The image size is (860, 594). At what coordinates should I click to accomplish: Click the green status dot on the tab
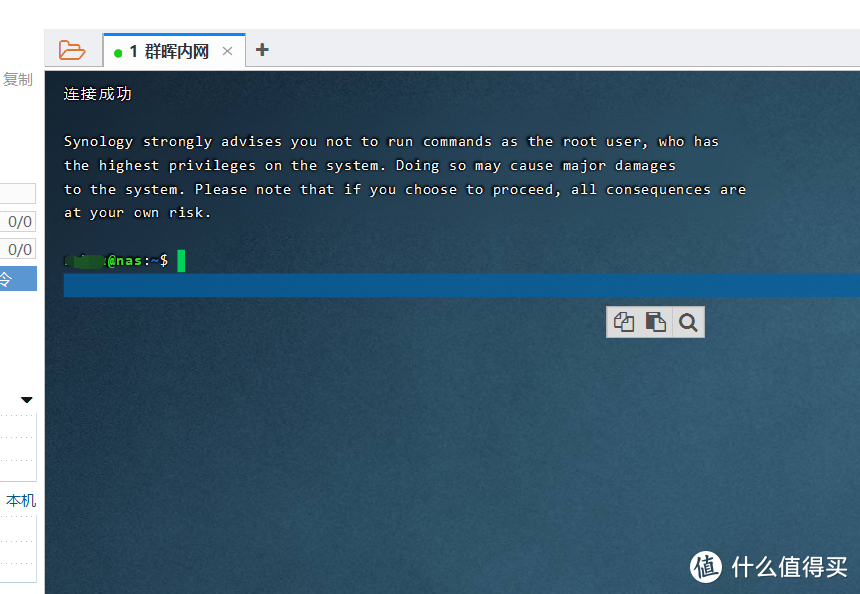118,53
